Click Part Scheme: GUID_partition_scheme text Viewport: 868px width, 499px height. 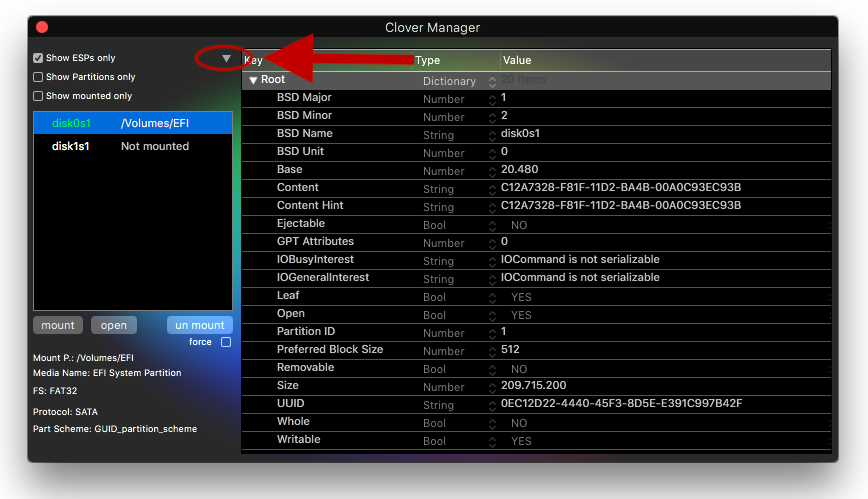tap(115, 429)
